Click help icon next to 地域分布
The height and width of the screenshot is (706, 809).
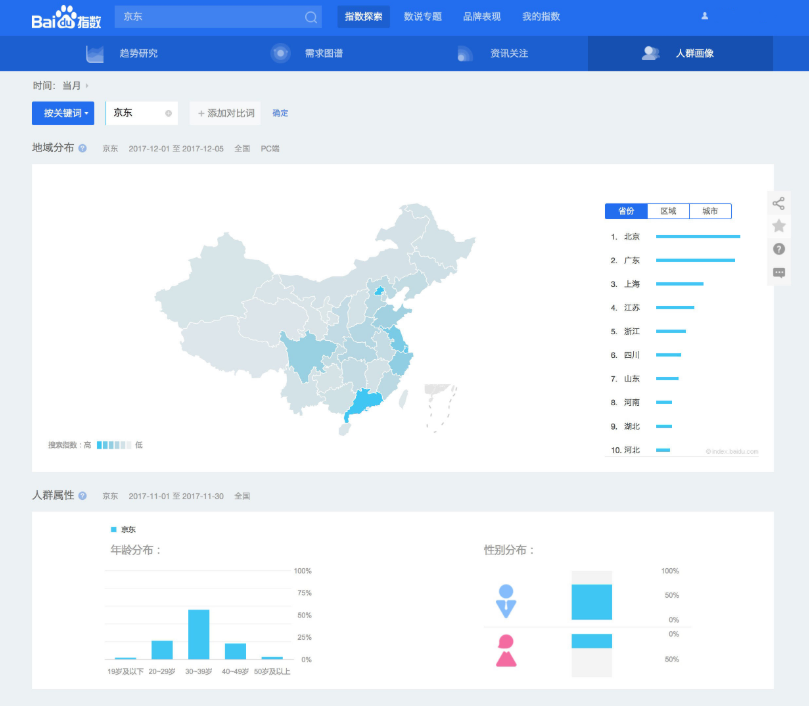coord(83,148)
